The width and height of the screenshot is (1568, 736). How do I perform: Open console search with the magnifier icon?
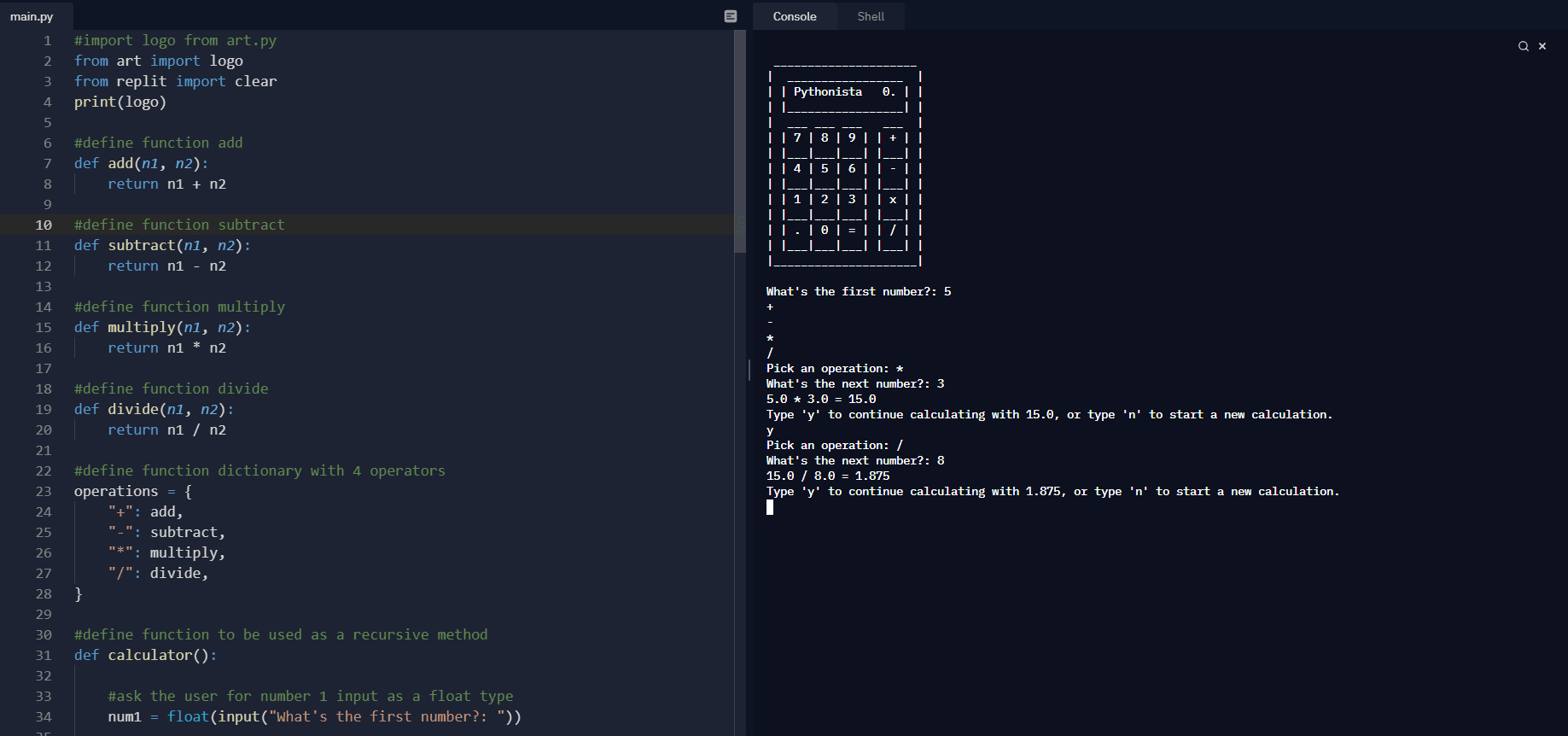point(1523,46)
